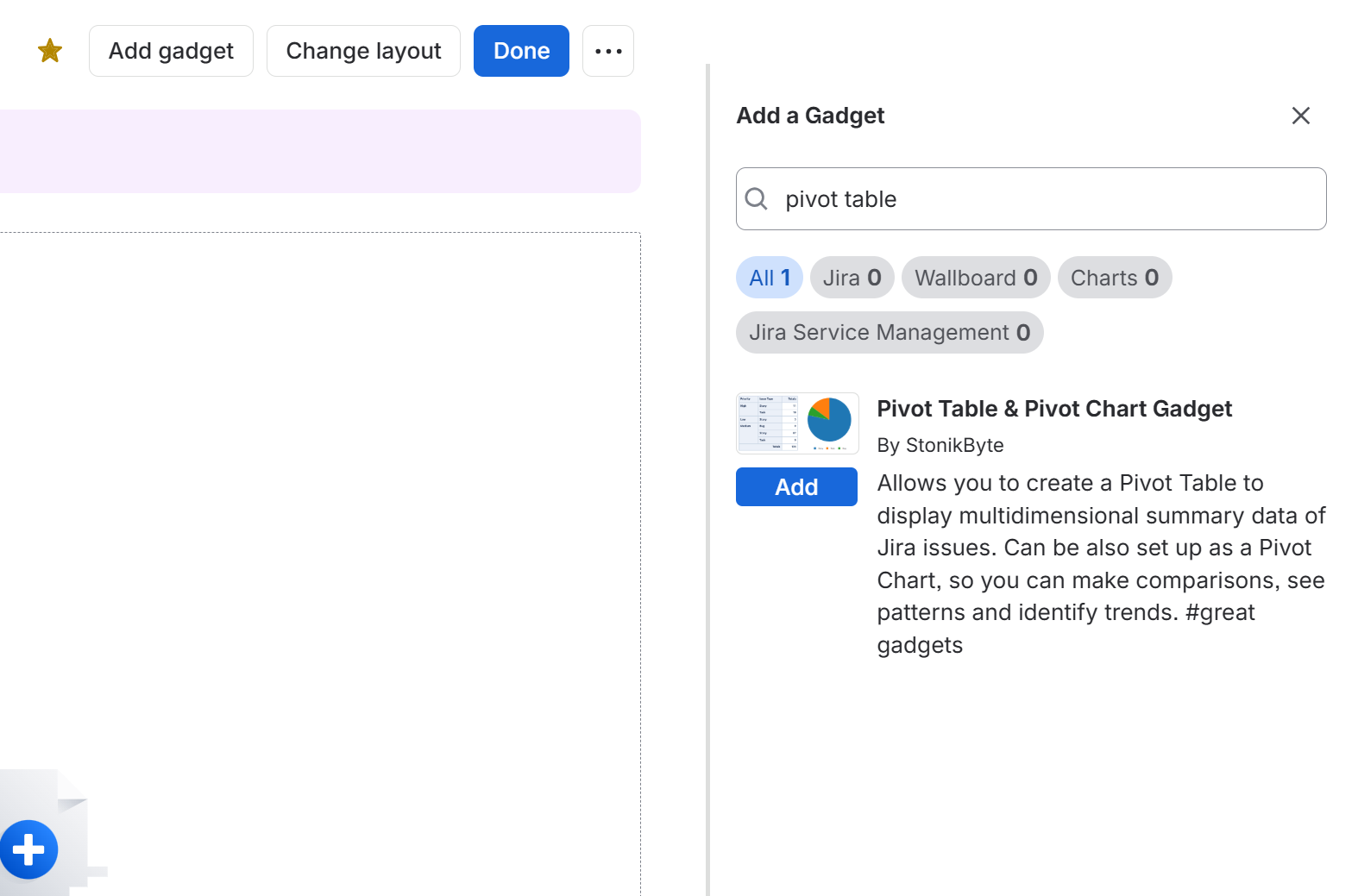Add the Pivot Table gadget
1358x896 pixels.
click(x=796, y=487)
